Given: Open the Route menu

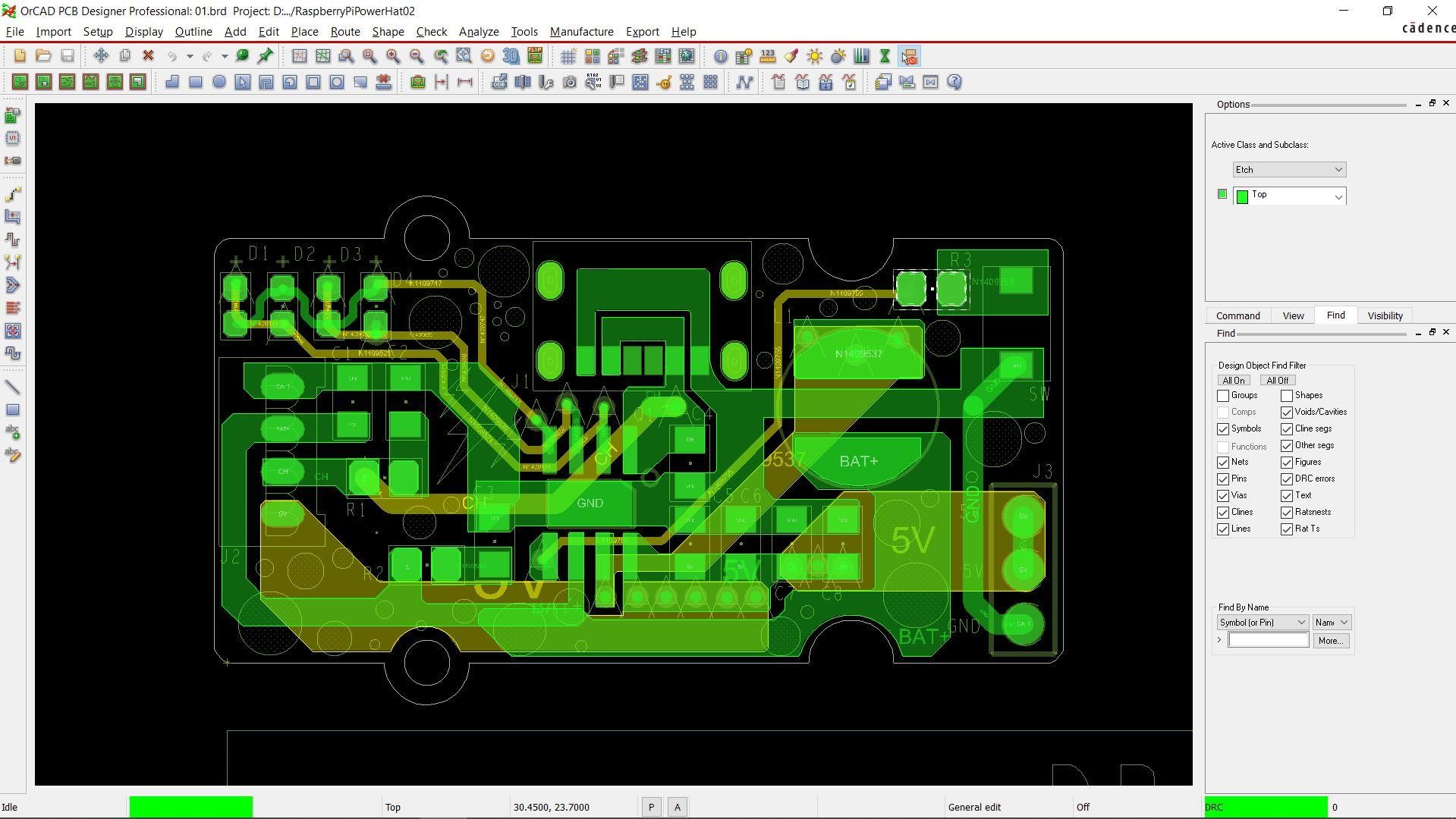Looking at the screenshot, I should (344, 32).
